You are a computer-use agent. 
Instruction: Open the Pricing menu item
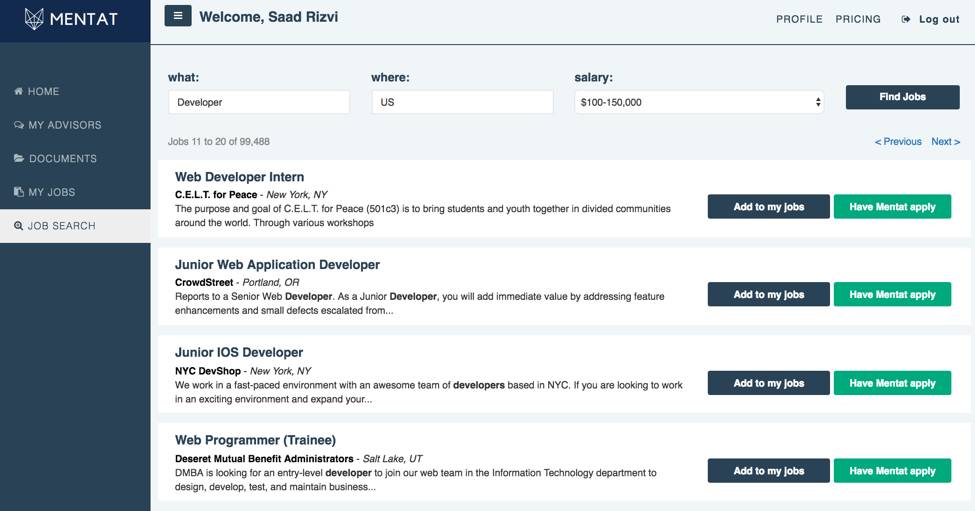[858, 19]
